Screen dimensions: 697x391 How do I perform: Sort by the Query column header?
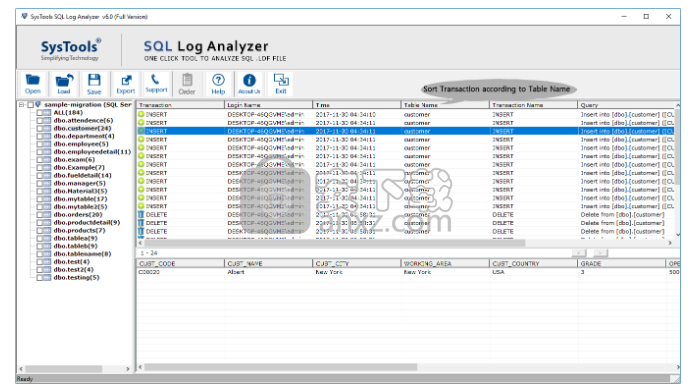[x=626, y=105]
